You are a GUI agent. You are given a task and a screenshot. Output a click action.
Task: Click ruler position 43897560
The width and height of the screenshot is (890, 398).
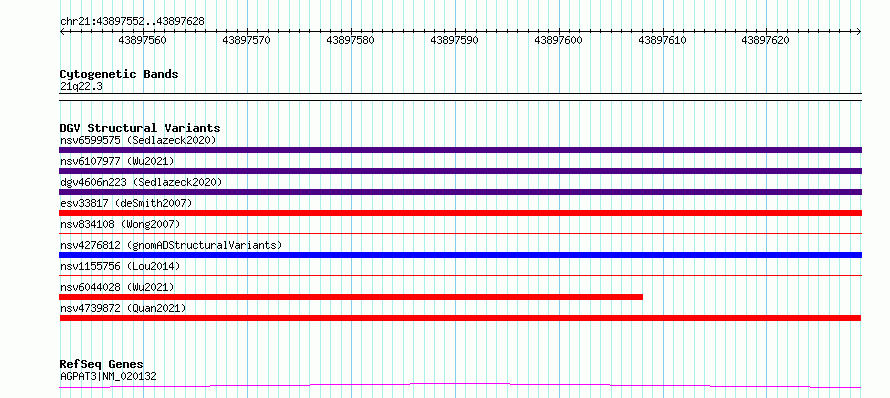[x=142, y=40]
